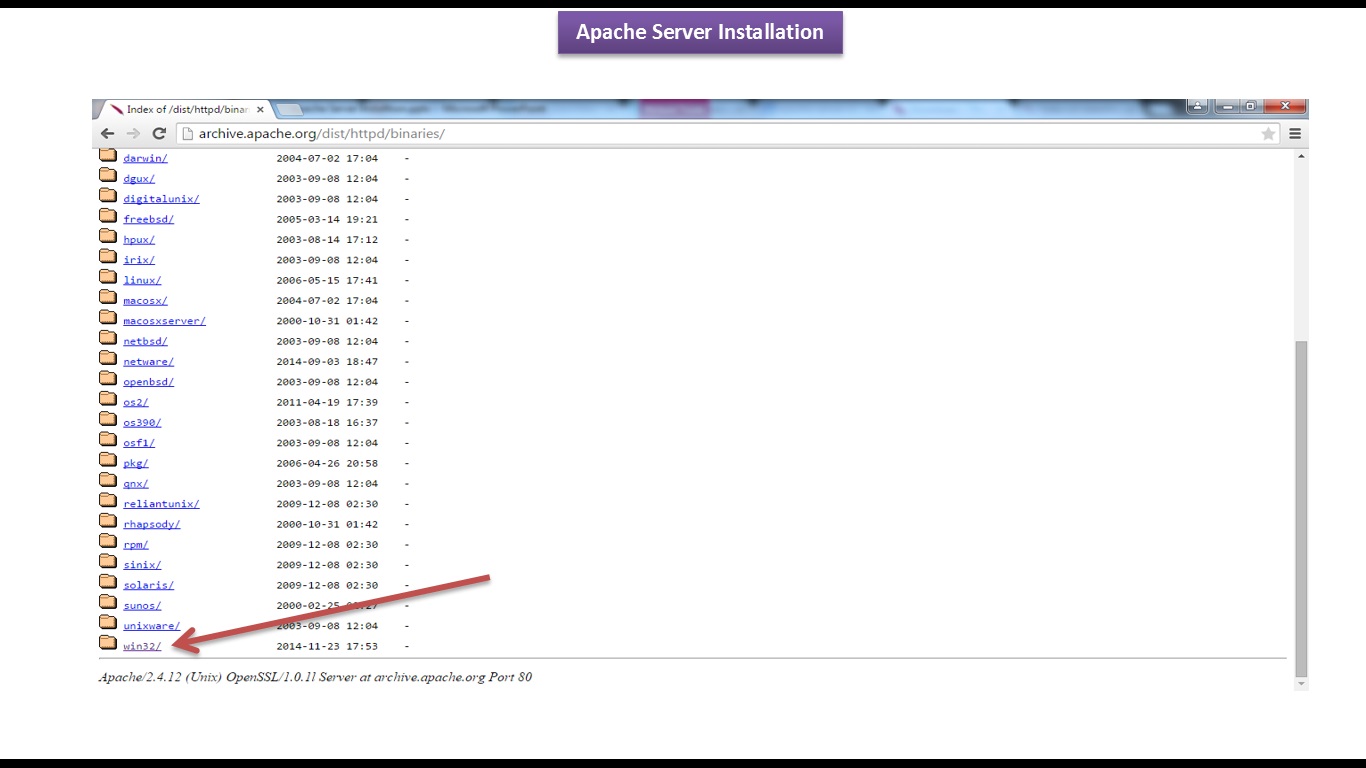The height and width of the screenshot is (768, 1366).
Task: Open the macosxserver/ directory link
Action: pos(164,321)
